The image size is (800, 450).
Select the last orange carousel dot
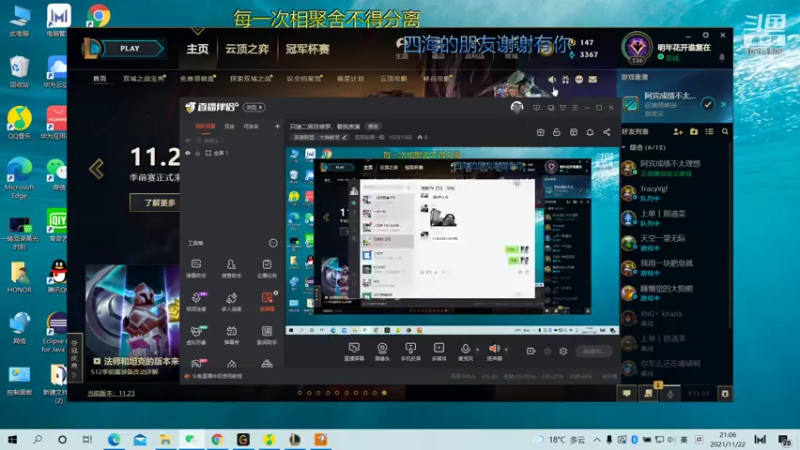384,393
